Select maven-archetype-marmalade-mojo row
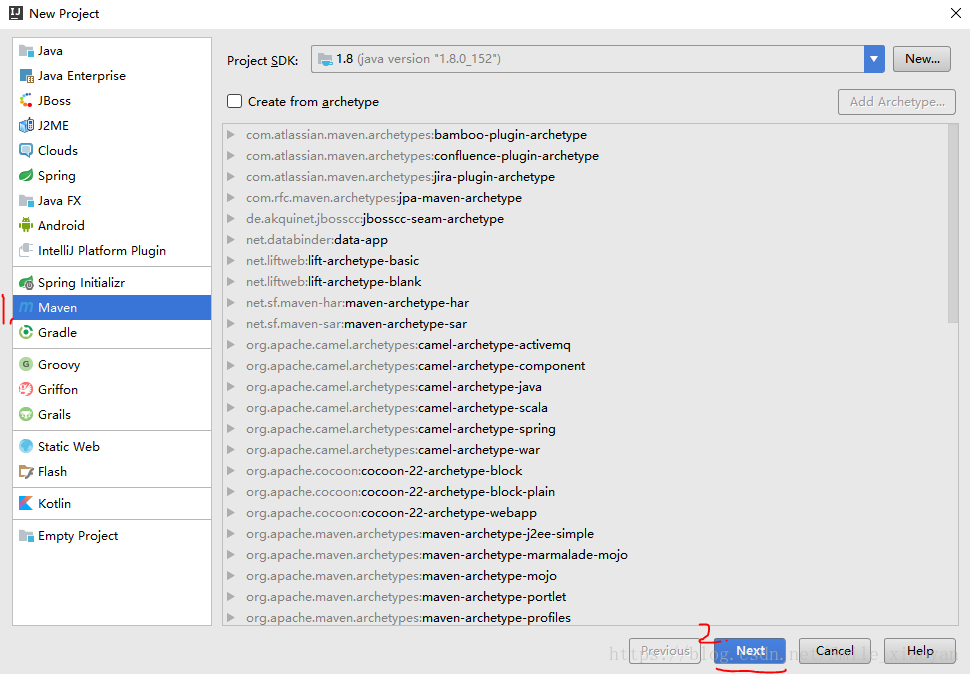 pyautogui.click(x=585, y=555)
